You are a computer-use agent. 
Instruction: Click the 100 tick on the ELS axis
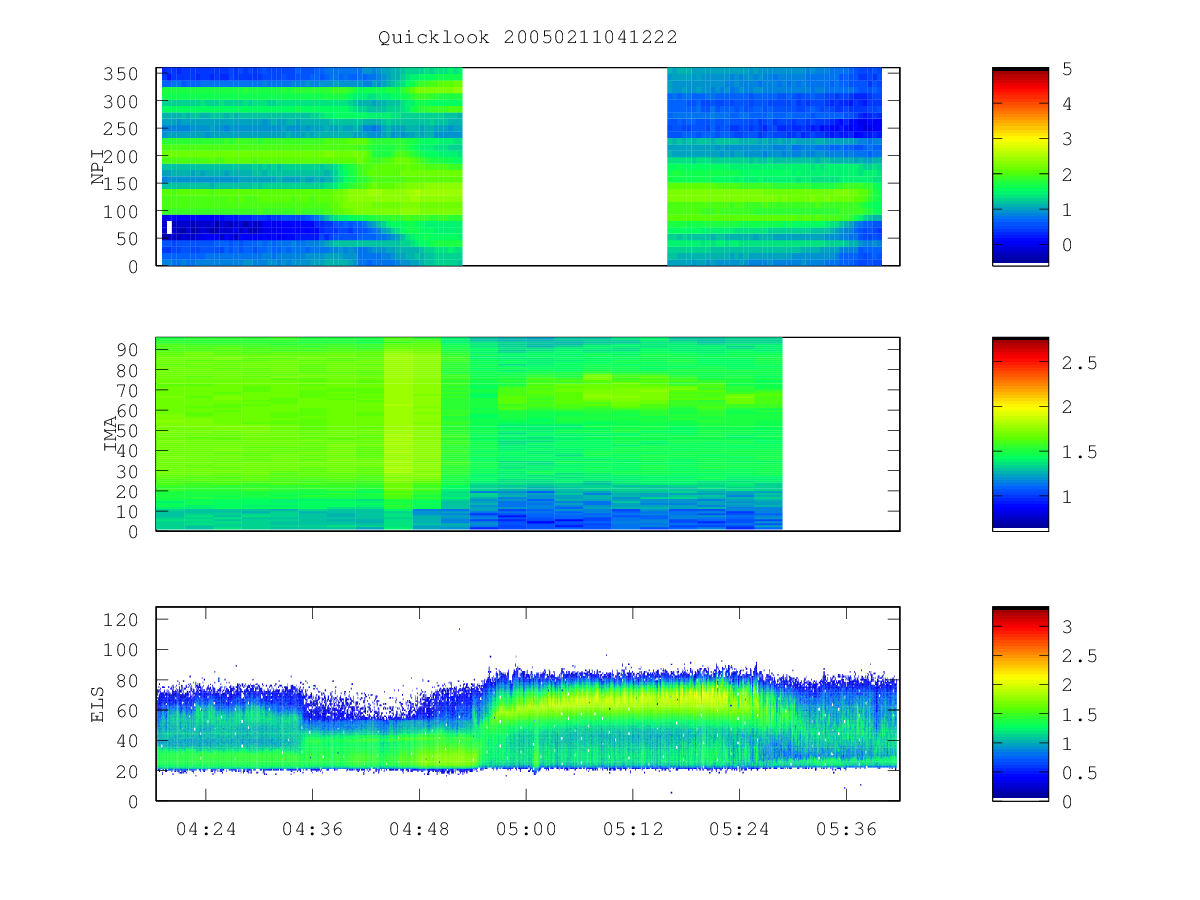tap(122, 650)
